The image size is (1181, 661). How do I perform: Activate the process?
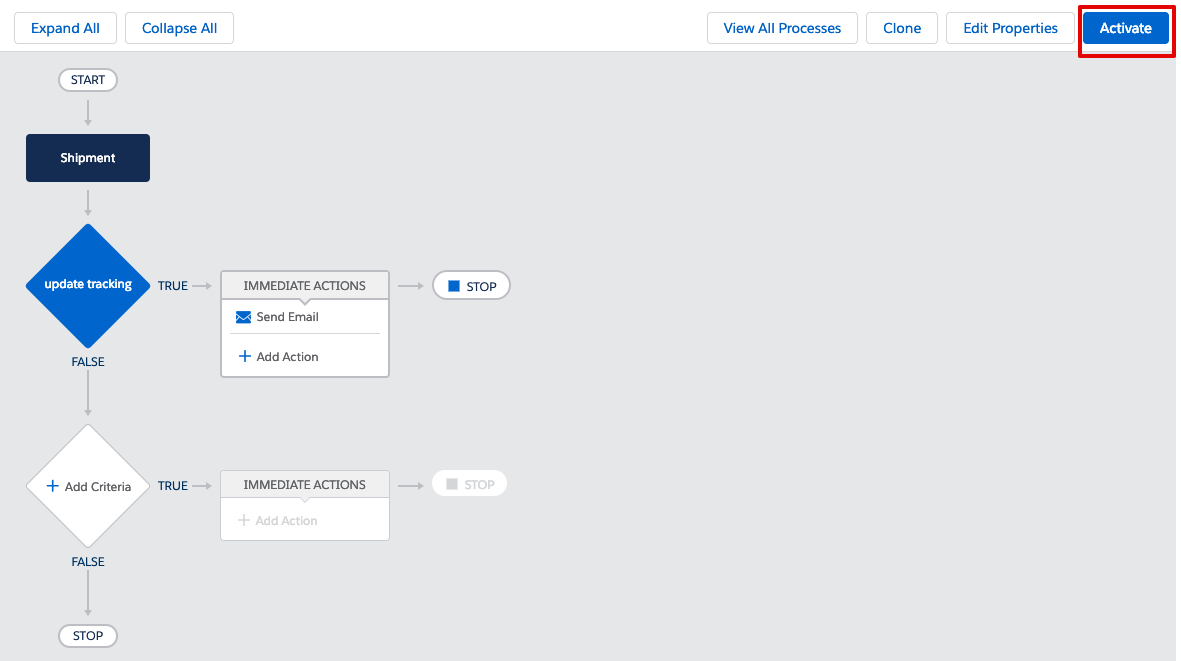[x=1125, y=28]
